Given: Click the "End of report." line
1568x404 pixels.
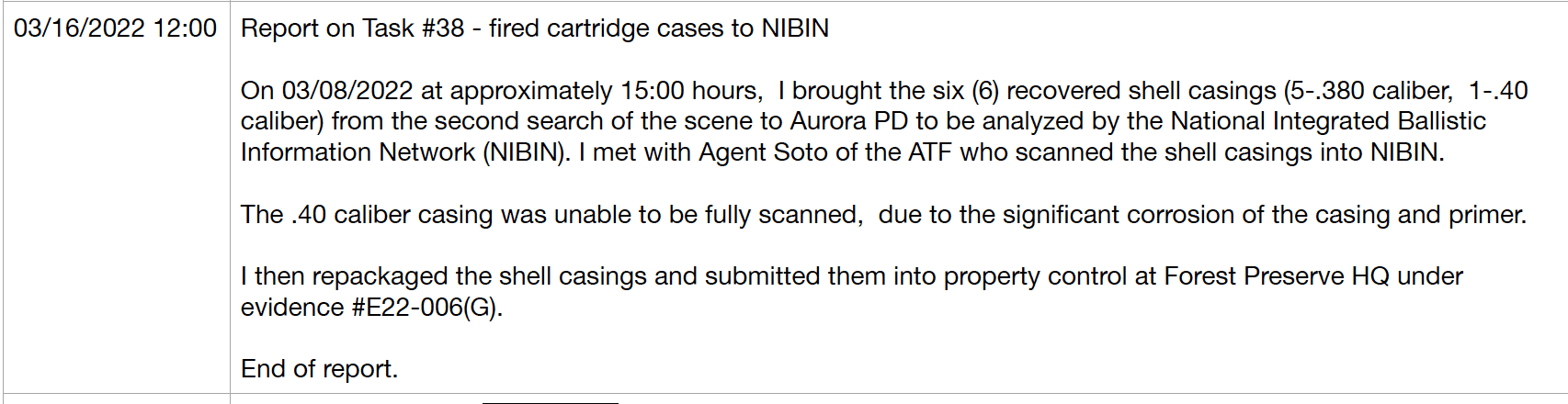Looking at the screenshot, I should [319, 369].
